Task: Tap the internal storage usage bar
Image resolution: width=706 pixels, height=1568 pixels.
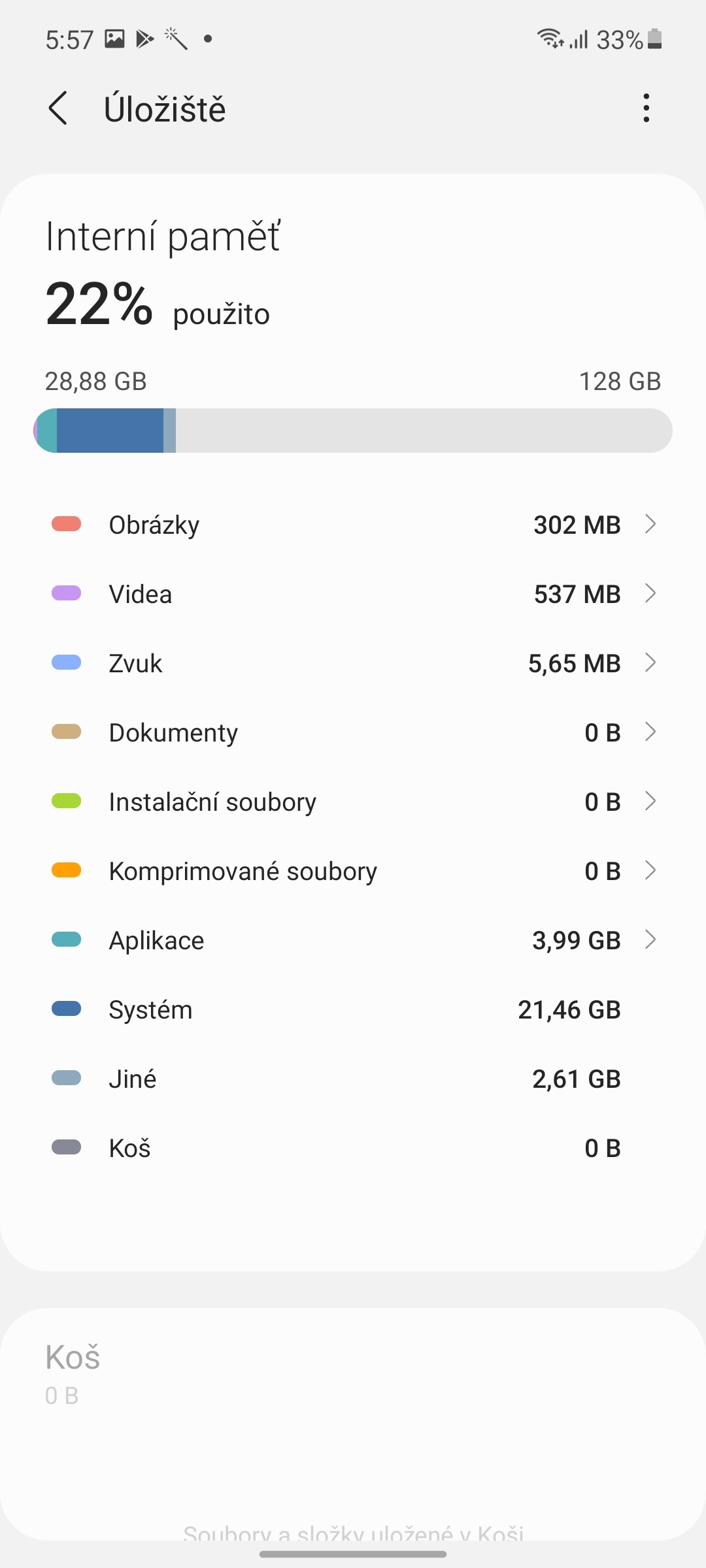Action: pos(353,431)
